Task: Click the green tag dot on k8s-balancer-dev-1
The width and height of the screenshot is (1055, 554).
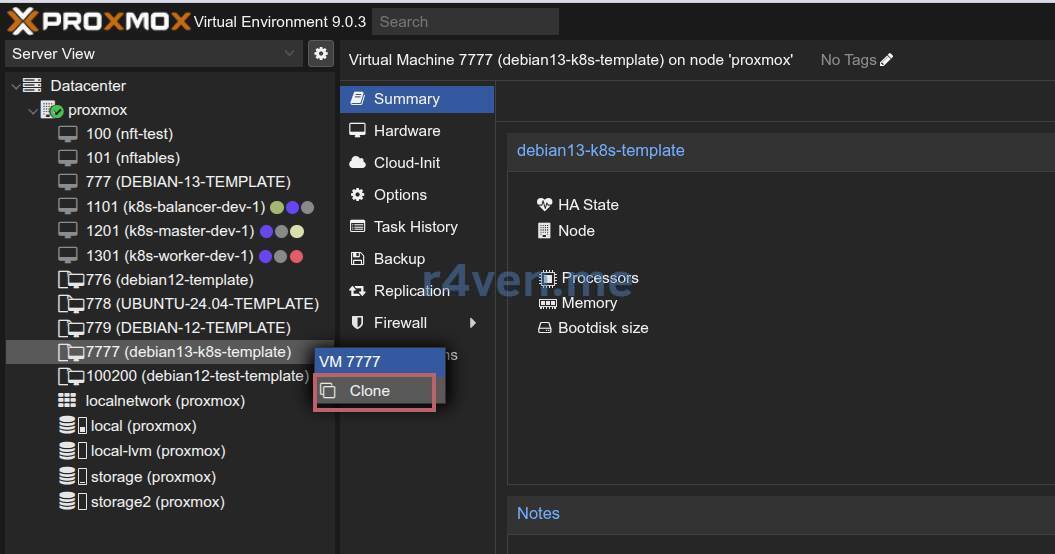Action: click(x=277, y=207)
